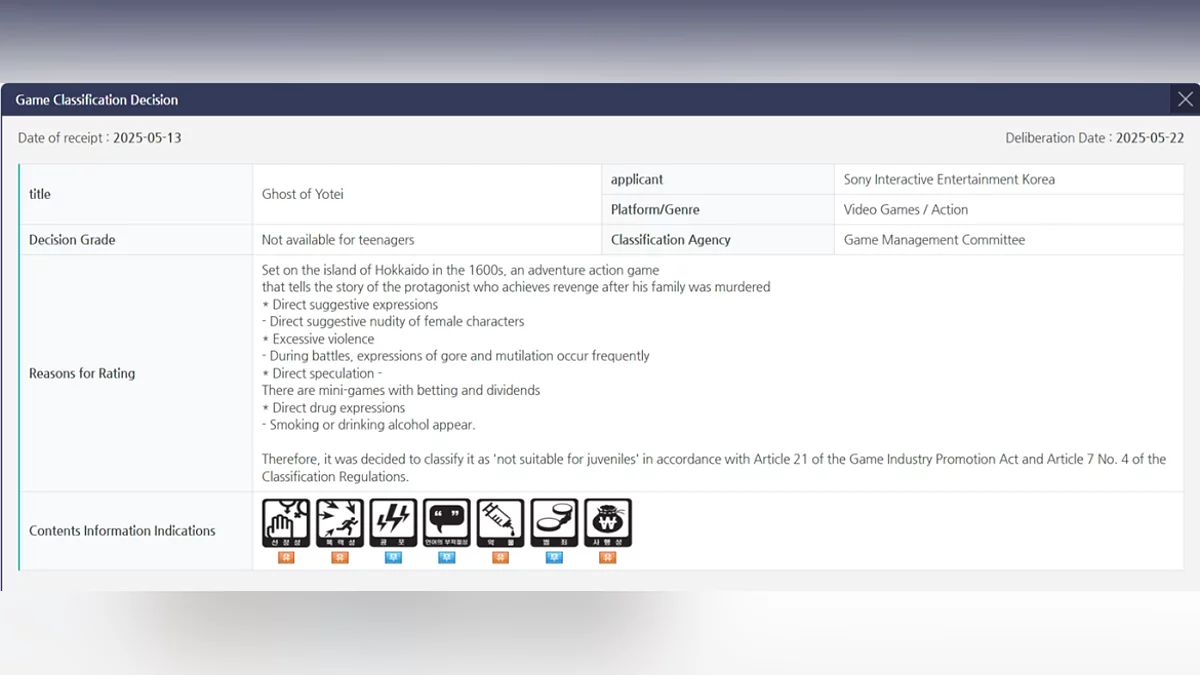Click the orange badge under the violence icon
Screen dimensions: 1200x675
tap(340, 558)
